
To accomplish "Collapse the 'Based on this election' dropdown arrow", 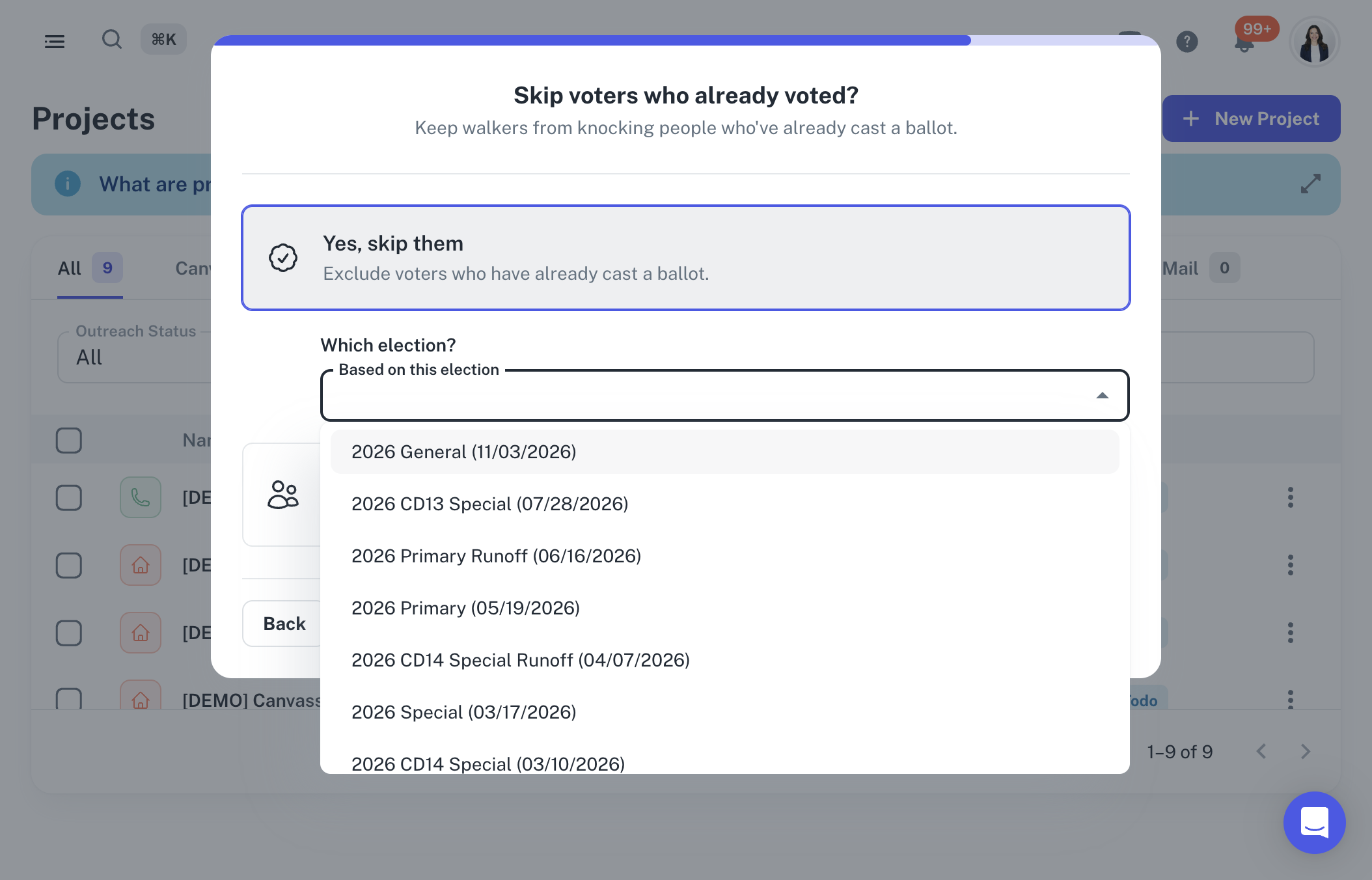I will coord(1102,396).
